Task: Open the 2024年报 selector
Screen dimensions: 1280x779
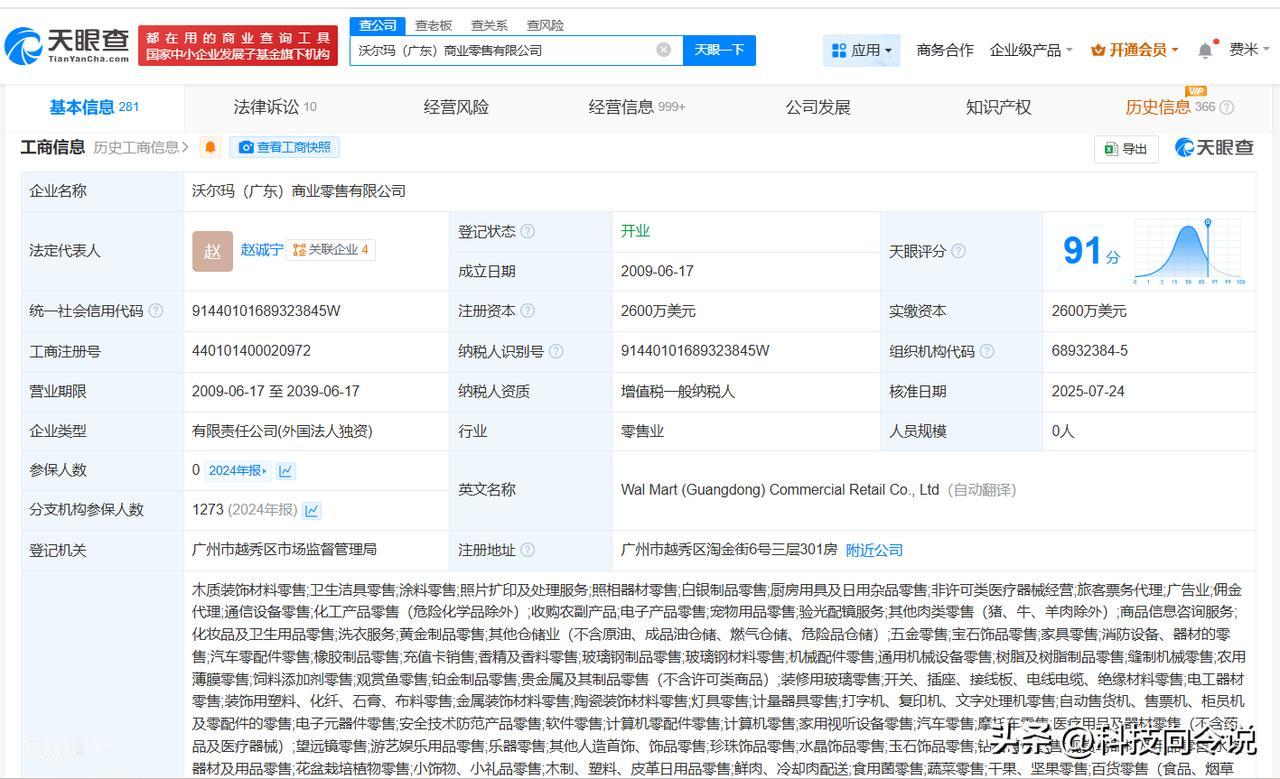Action: pos(238,470)
